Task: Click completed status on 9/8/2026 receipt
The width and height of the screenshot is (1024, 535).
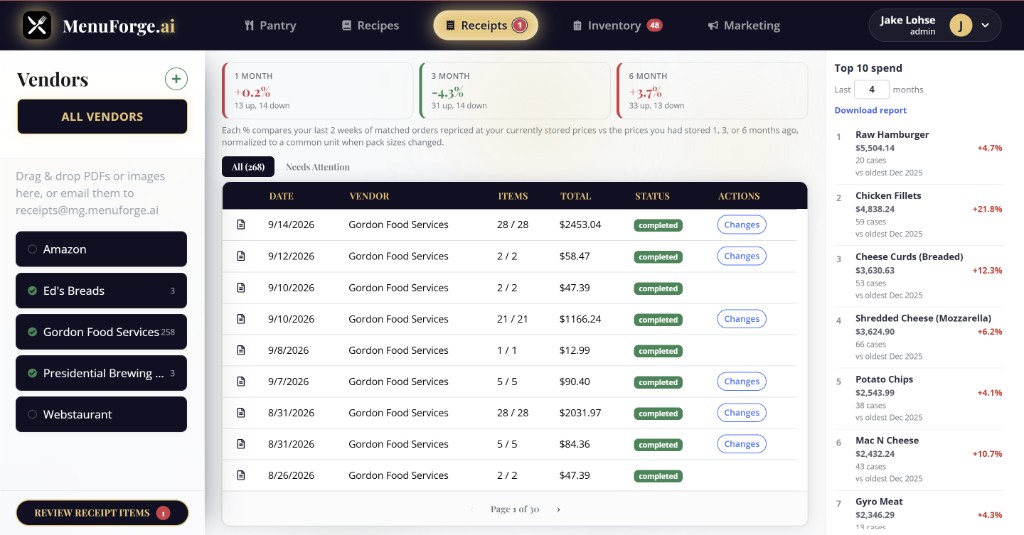Action: tap(658, 351)
